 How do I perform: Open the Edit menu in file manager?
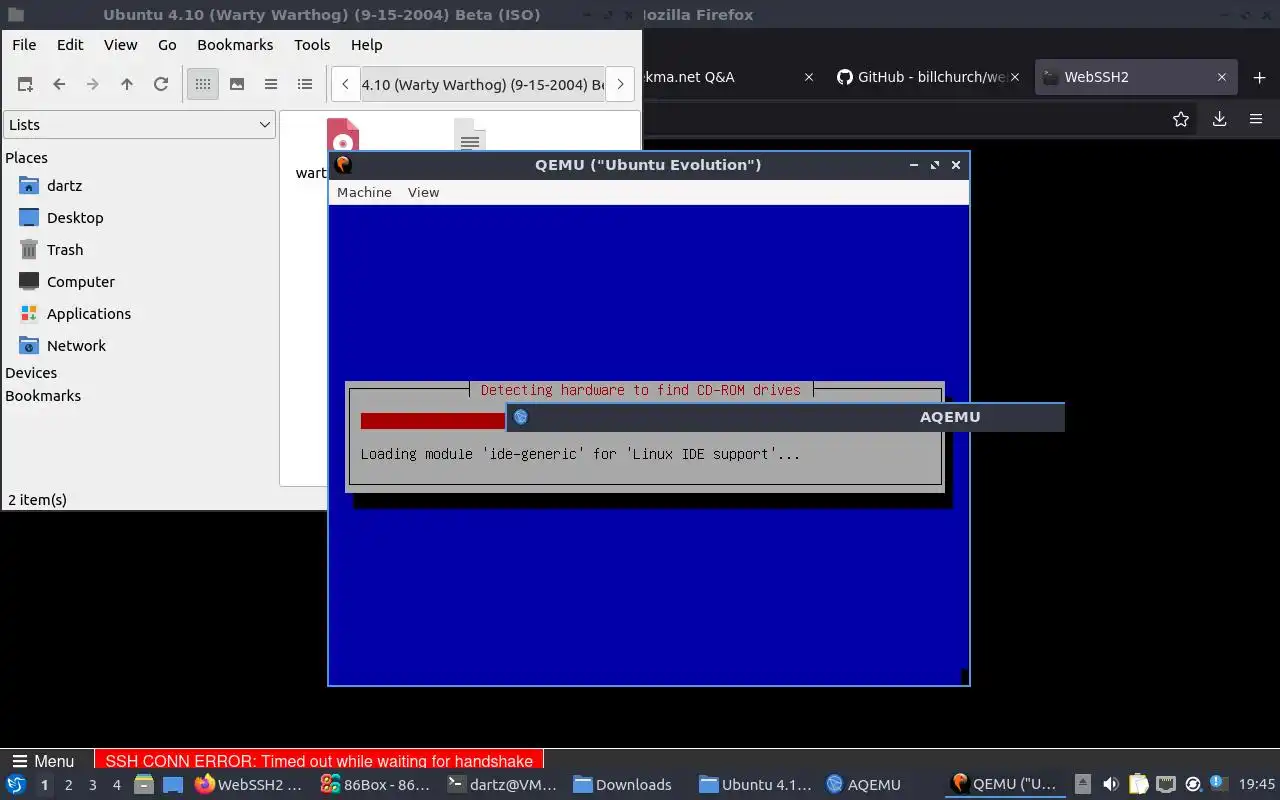point(70,45)
